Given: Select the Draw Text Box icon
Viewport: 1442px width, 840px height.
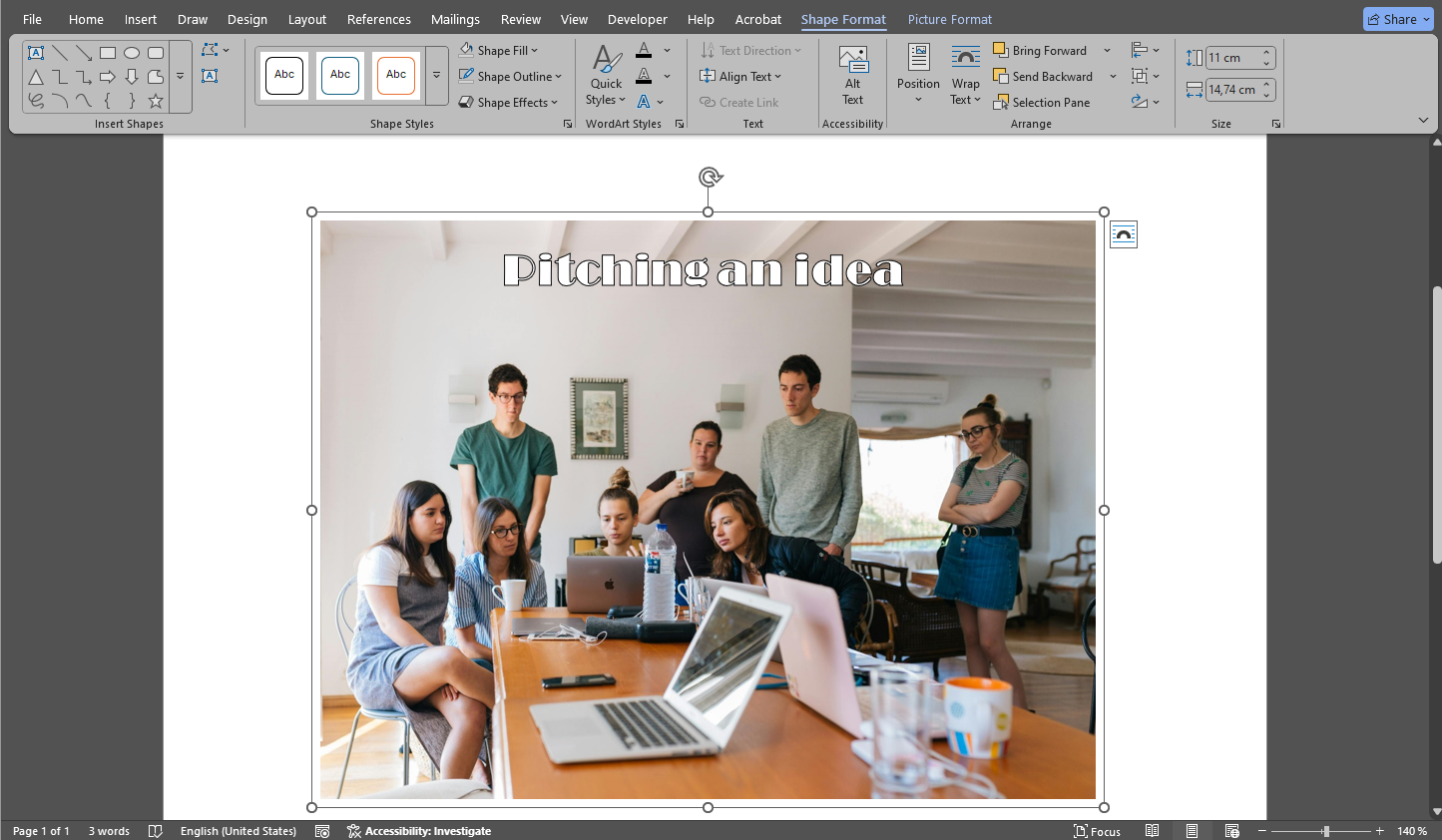Looking at the screenshot, I should [211, 76].
